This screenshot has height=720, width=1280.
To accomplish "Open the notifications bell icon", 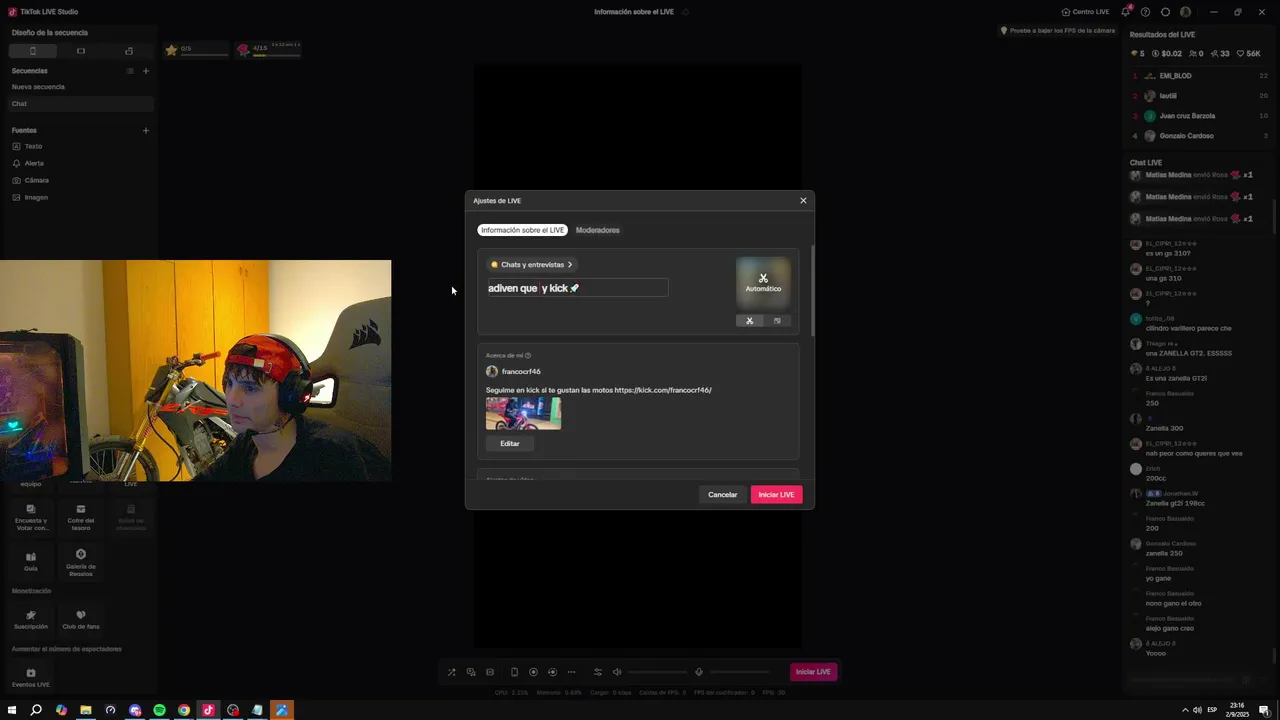I will click(1126, 12).
